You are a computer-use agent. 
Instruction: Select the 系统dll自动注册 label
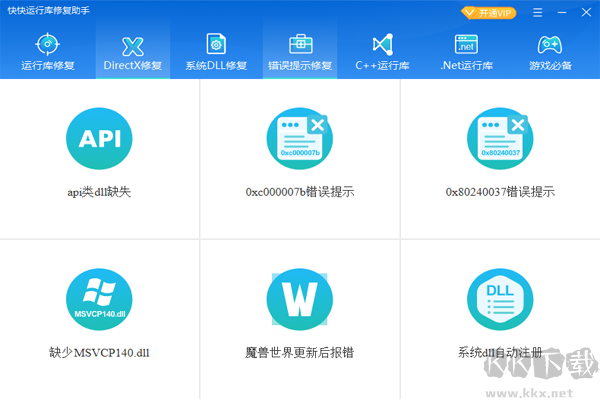[x=500, y=353]
